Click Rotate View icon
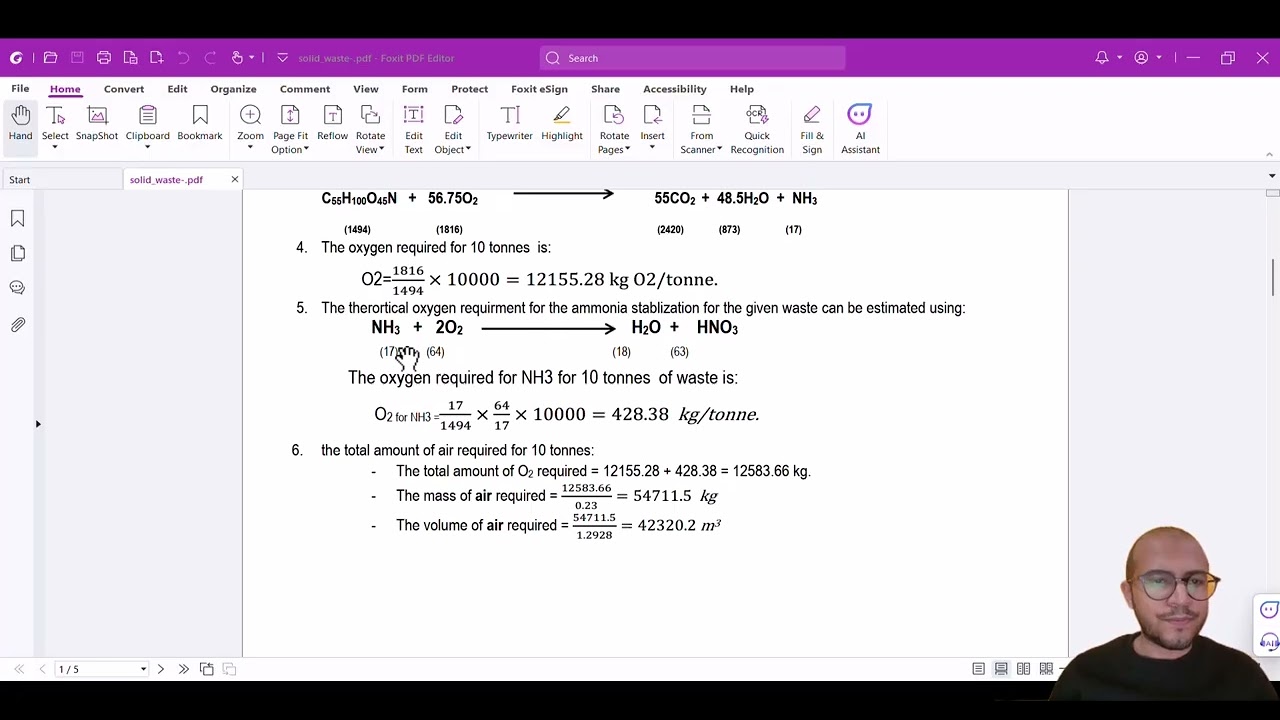The image size is (1280, 720). click(370, 115)
